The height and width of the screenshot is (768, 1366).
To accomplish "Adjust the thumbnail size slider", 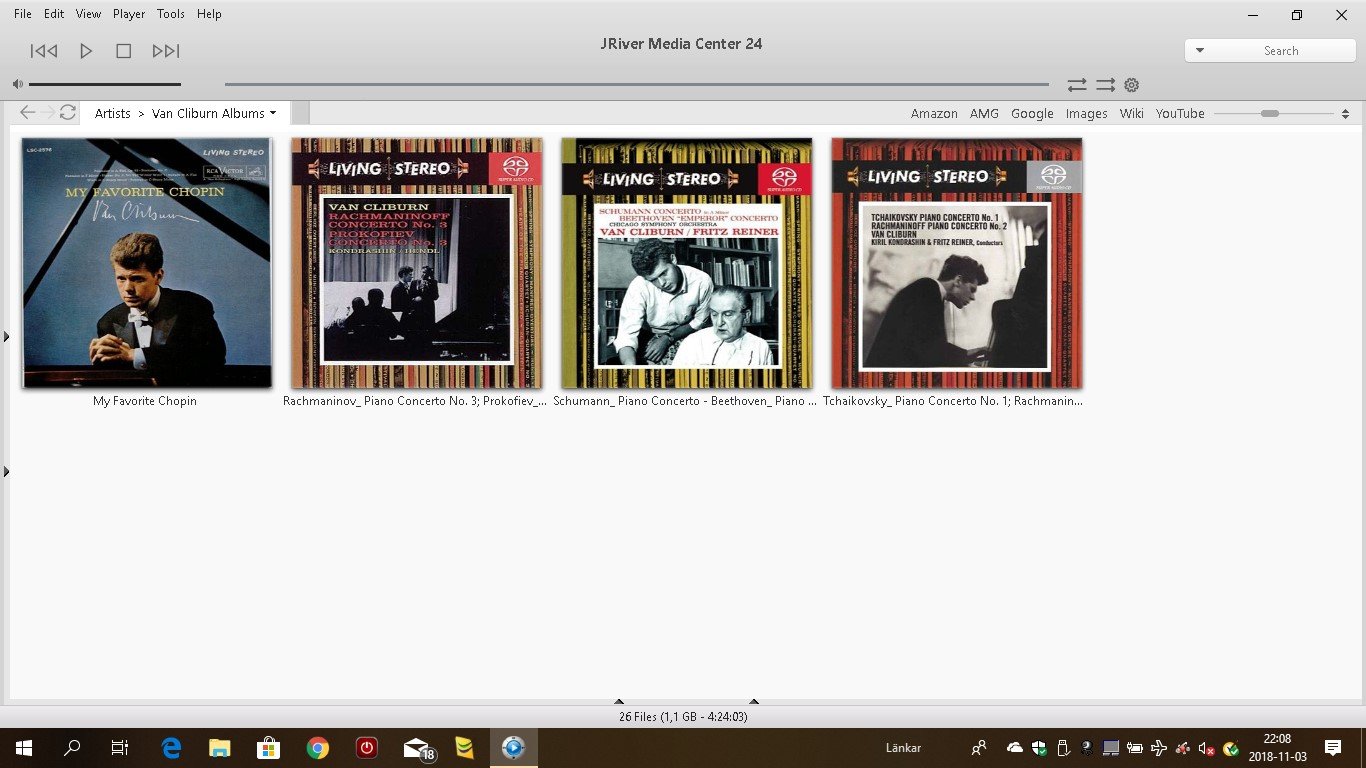I will [1270, 113].
